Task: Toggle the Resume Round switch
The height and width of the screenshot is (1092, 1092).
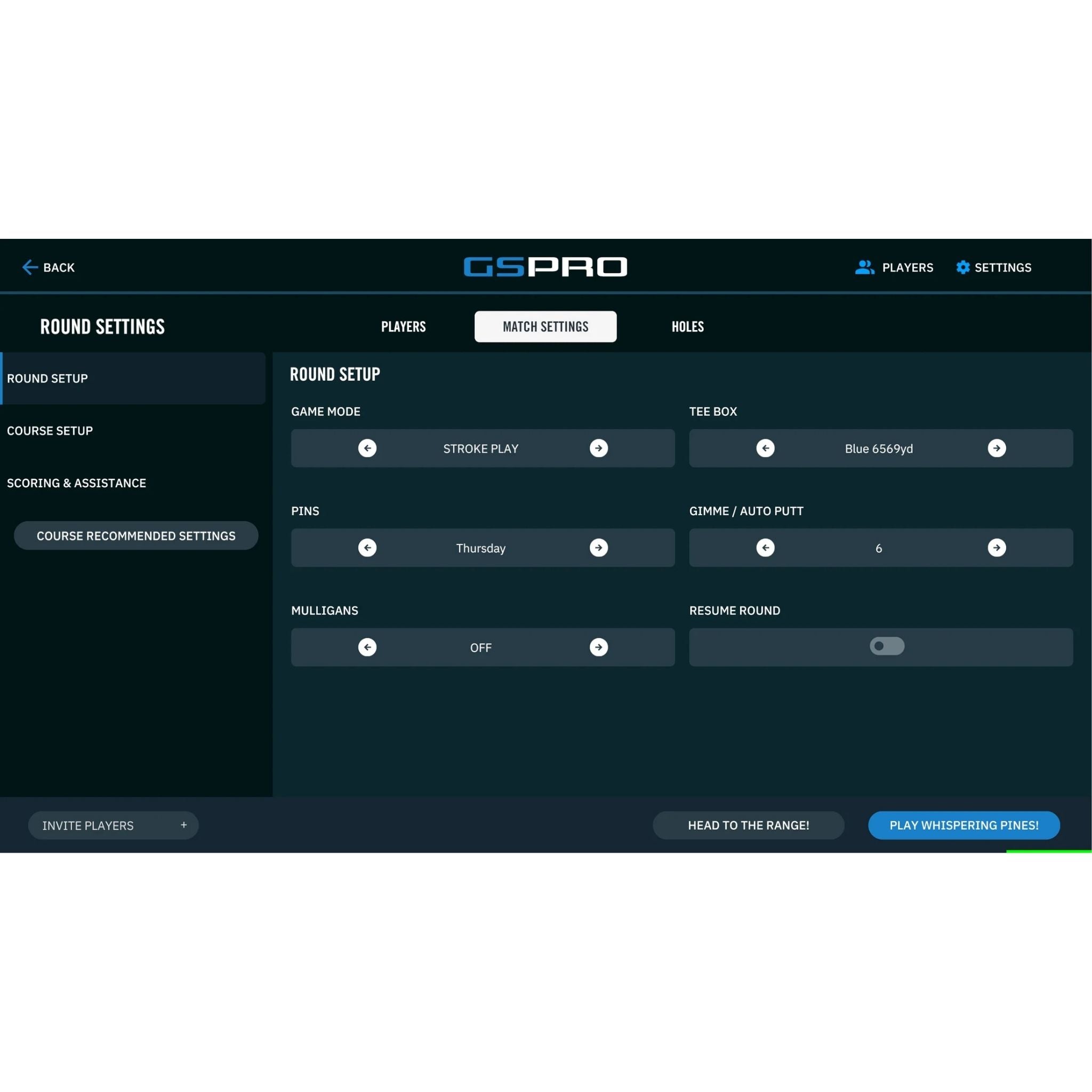Action: 887,646
